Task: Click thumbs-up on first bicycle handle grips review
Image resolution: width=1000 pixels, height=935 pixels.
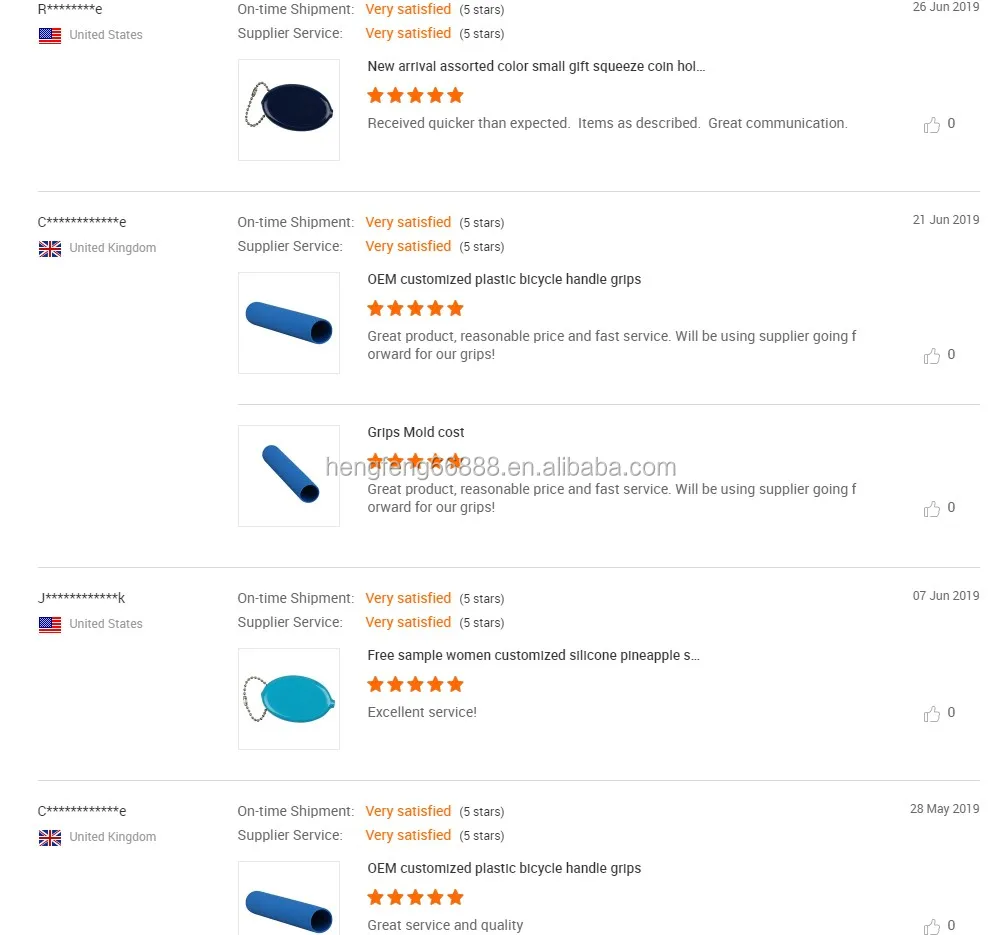Action: pos(932,356)
